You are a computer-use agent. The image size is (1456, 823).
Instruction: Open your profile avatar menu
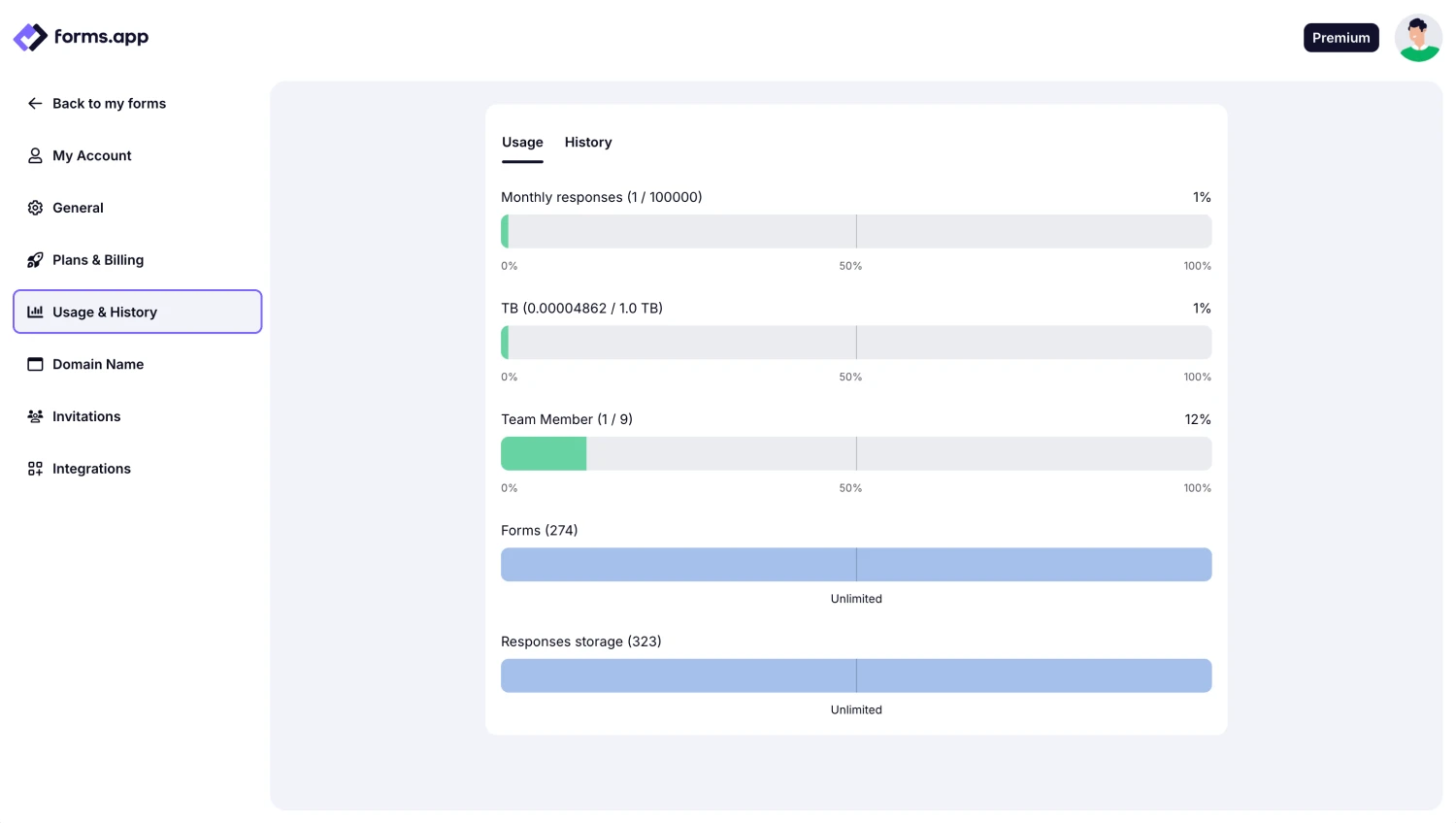tap(1418, 37)
